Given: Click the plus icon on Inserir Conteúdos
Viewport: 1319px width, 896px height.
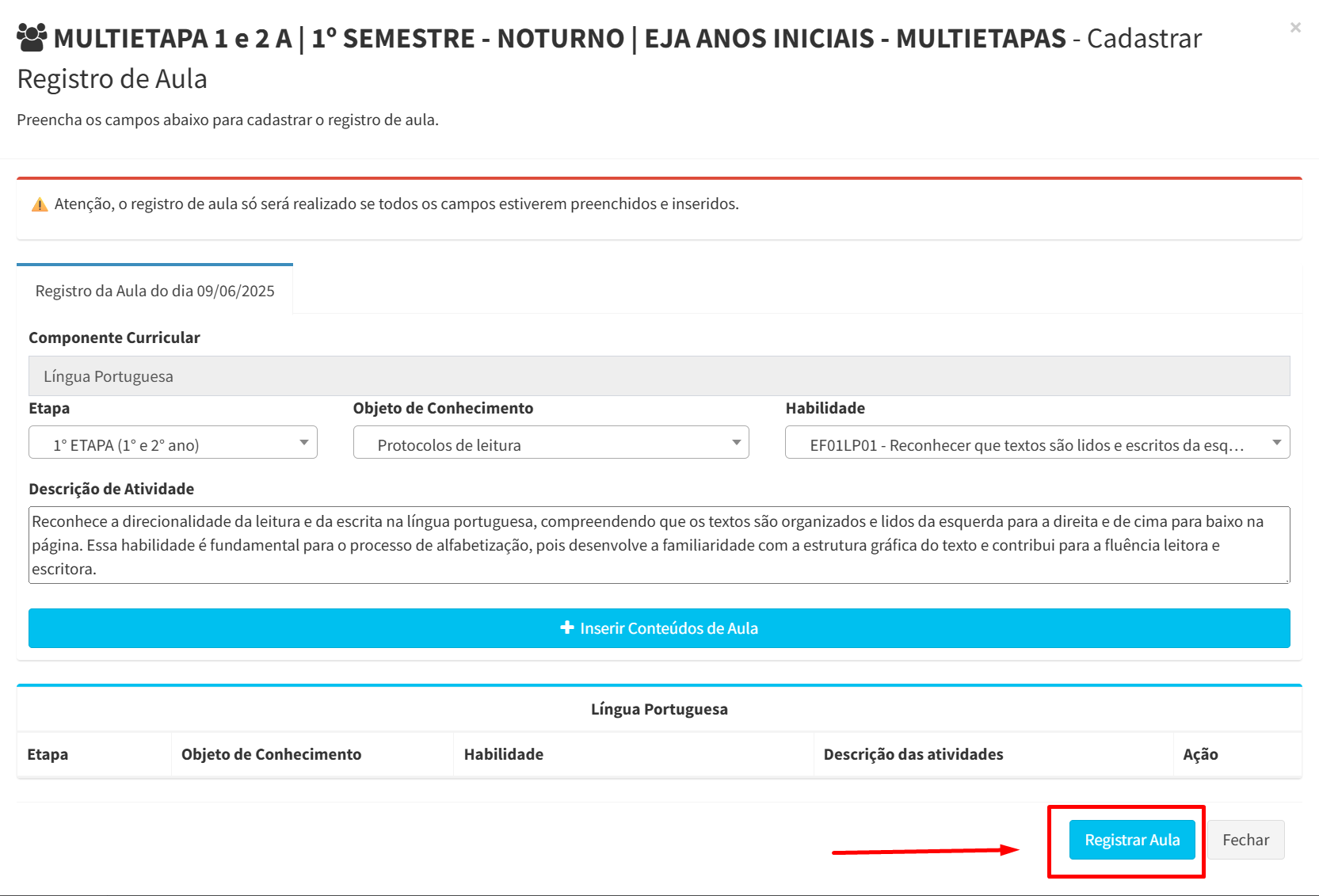Looking at the screenshot, I should click(567, 627).
